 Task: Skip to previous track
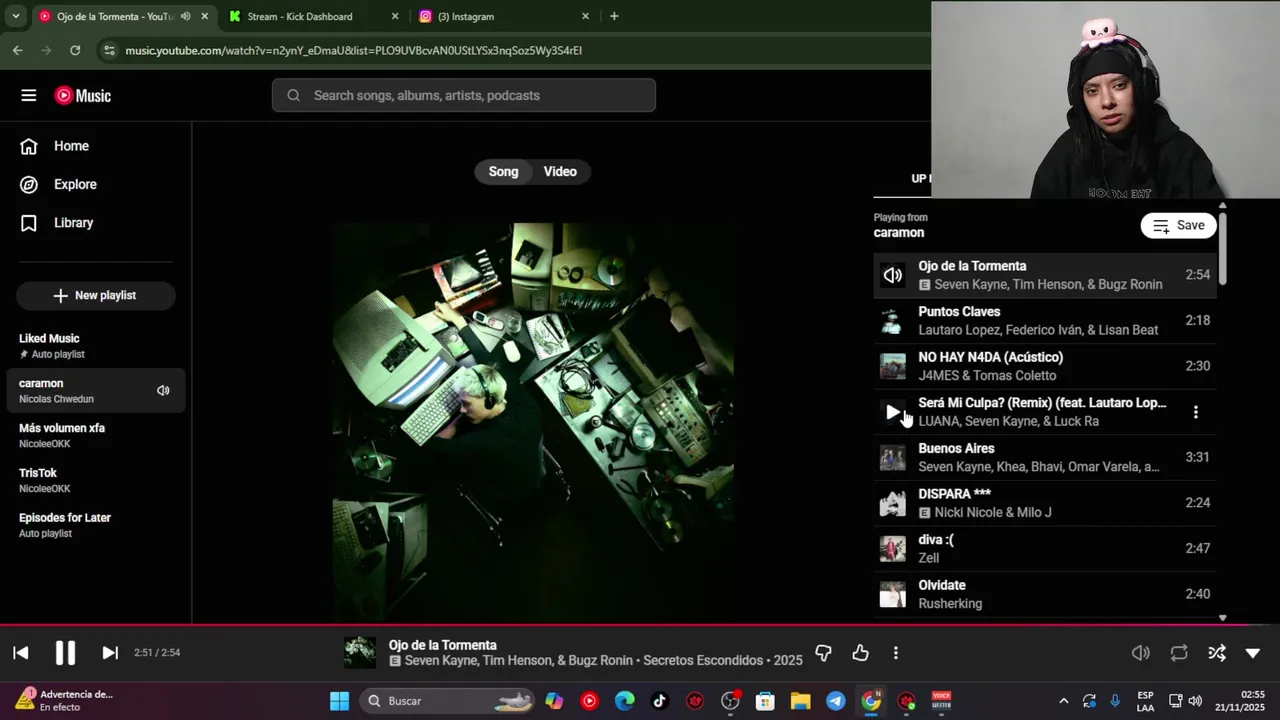[x=21, y=653]
